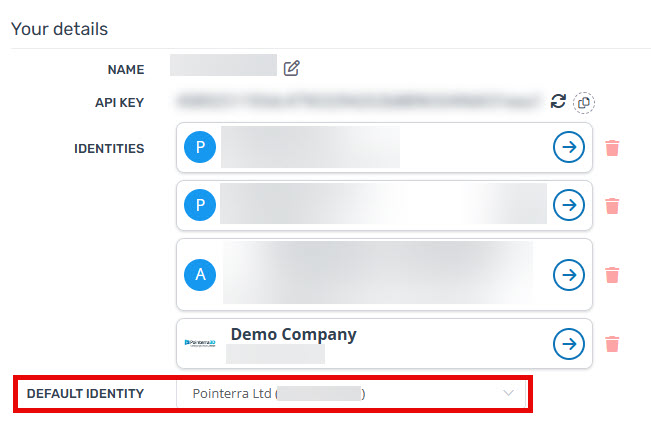Click the edit name pencil icon
The width and height of the screenshot is (651, 422).
291,68
